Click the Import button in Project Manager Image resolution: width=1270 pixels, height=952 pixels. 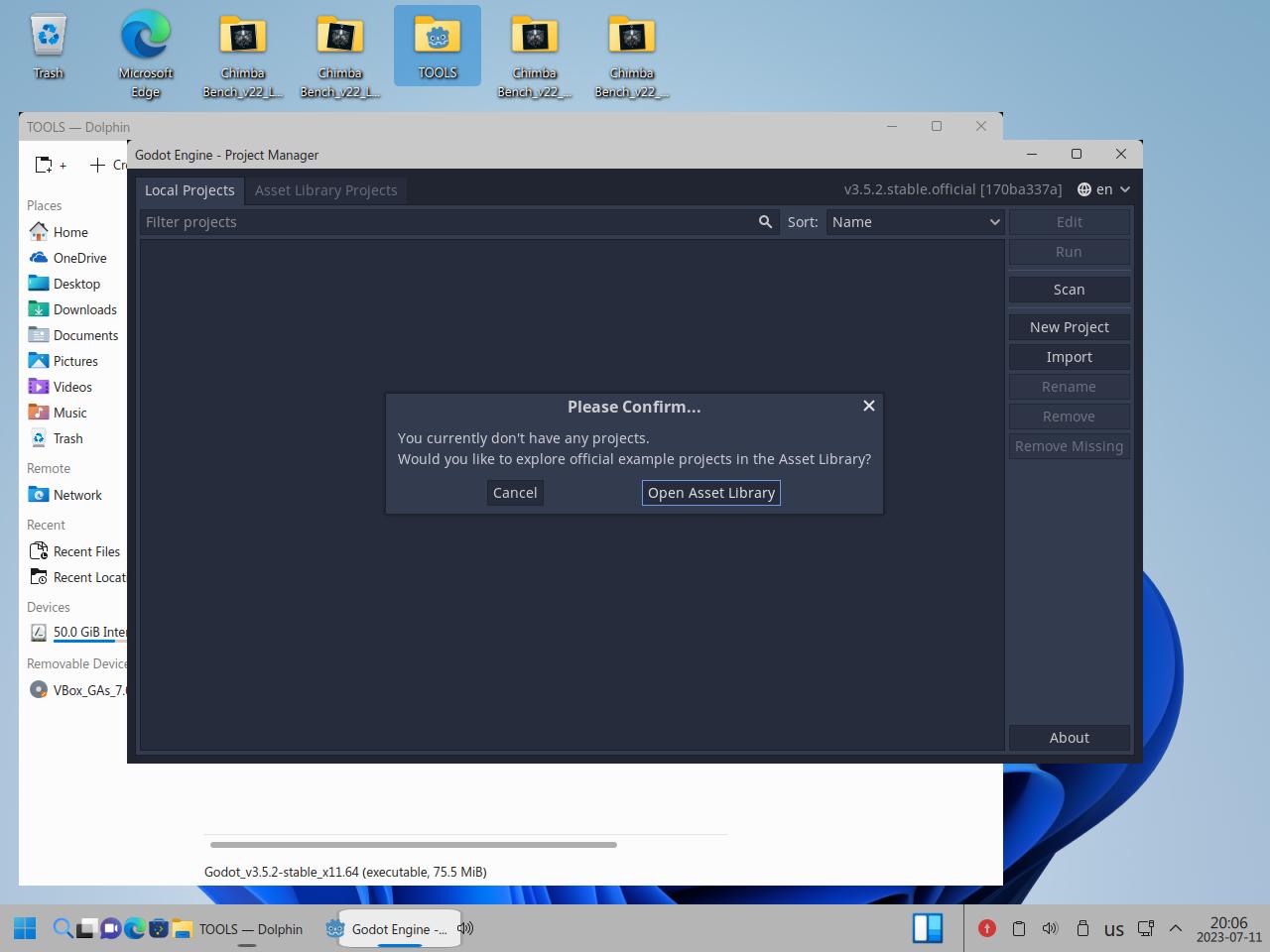[x=1069, y=357]
